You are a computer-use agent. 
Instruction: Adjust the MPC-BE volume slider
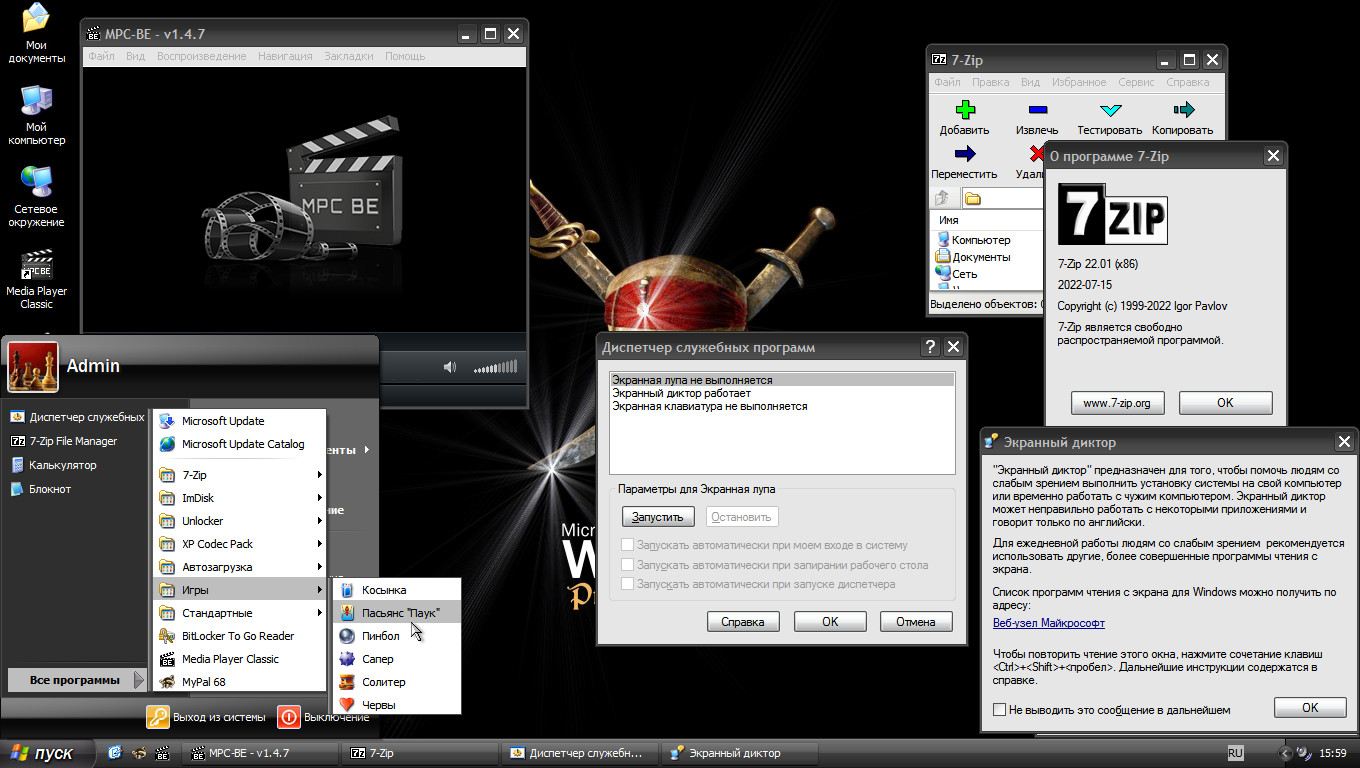click(x=495, y=367)
